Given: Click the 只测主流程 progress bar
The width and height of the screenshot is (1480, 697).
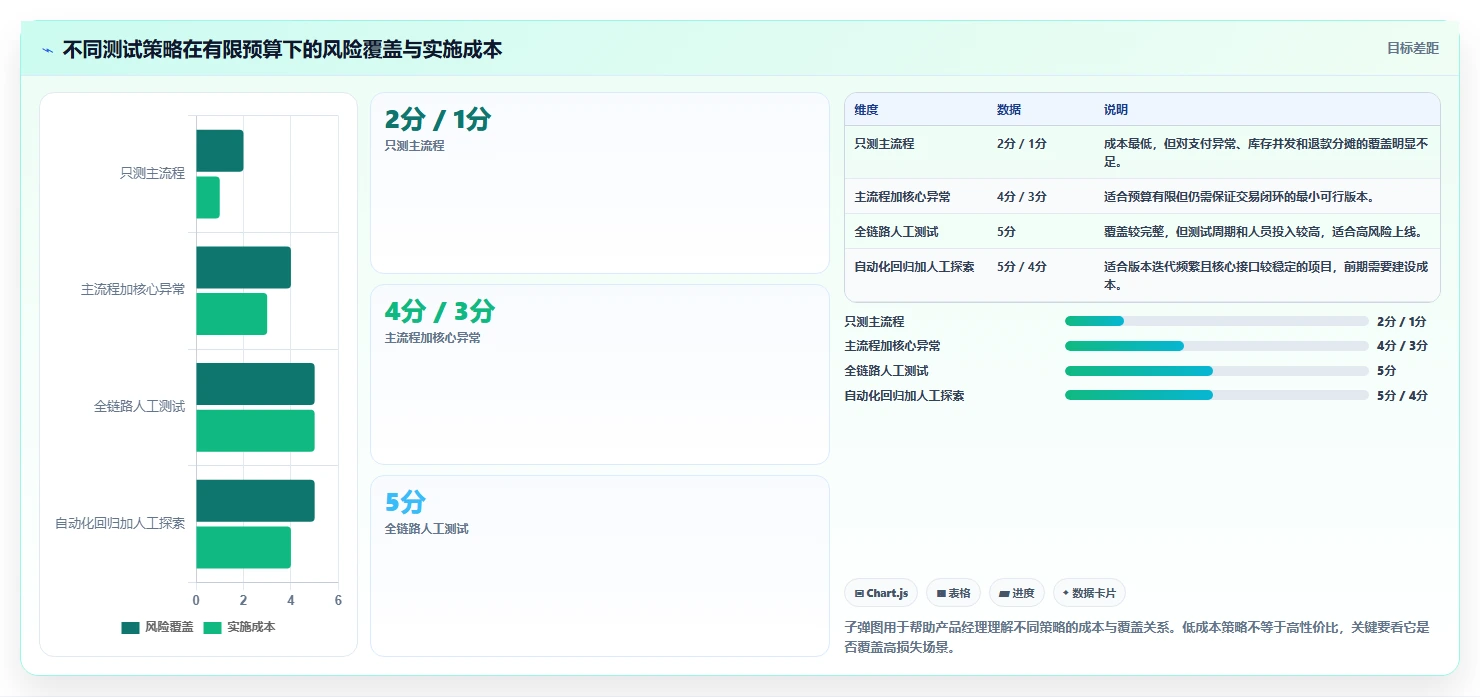Looking at the screenshot, I should point(1216,321).
